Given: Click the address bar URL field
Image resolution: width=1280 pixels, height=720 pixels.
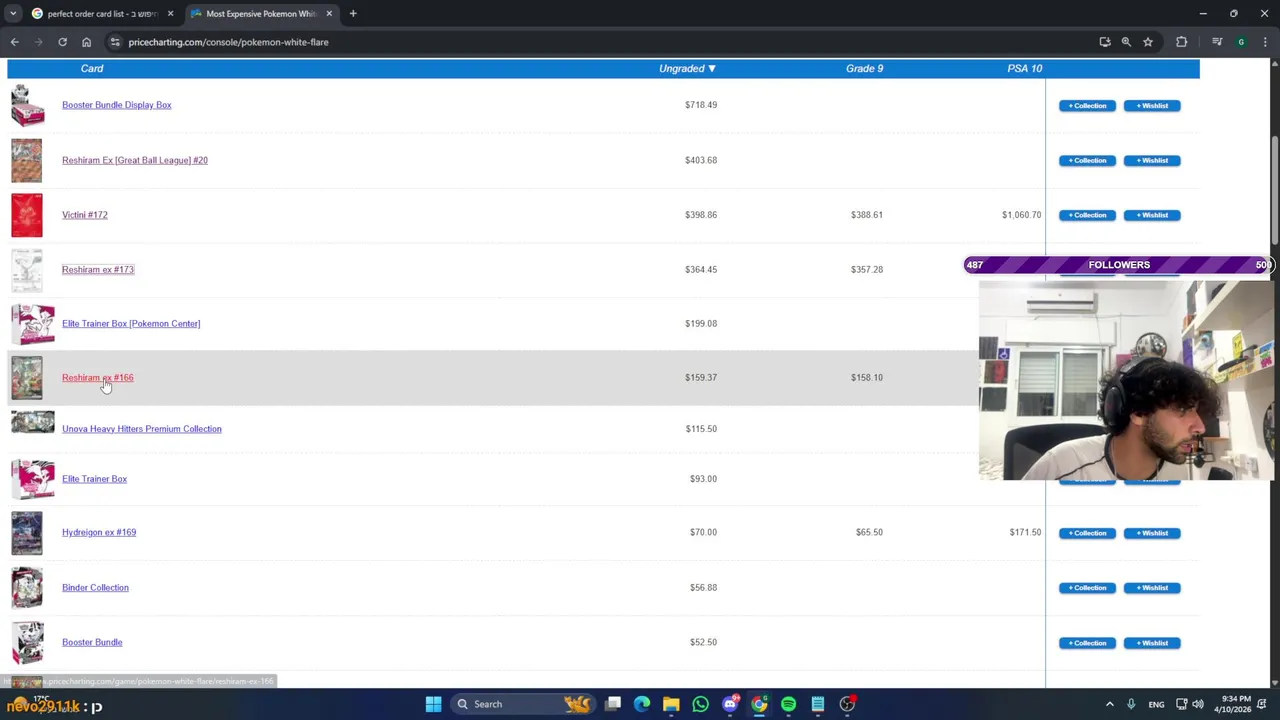Looking at the screenshot, I should point(600,42).
